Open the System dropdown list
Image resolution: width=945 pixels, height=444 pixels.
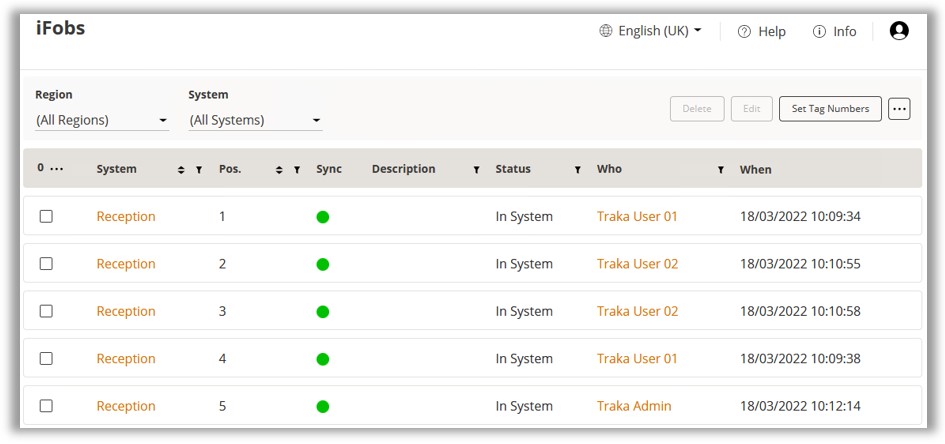[x=255, y=120]
